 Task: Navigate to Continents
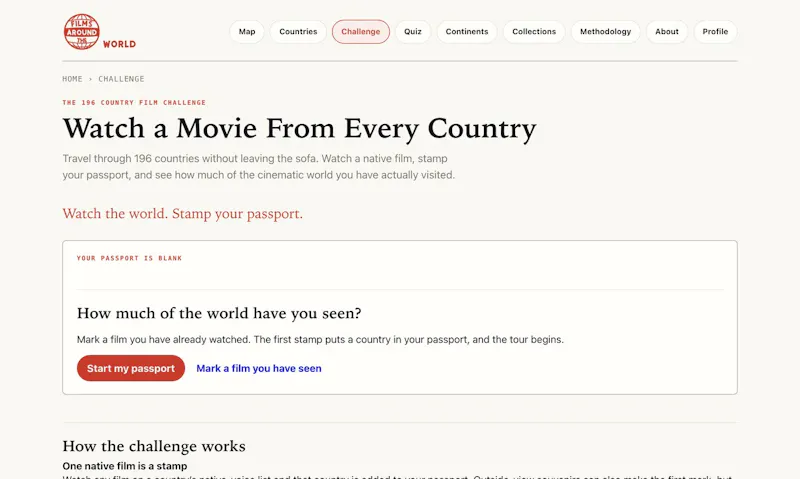pos(467,32)
